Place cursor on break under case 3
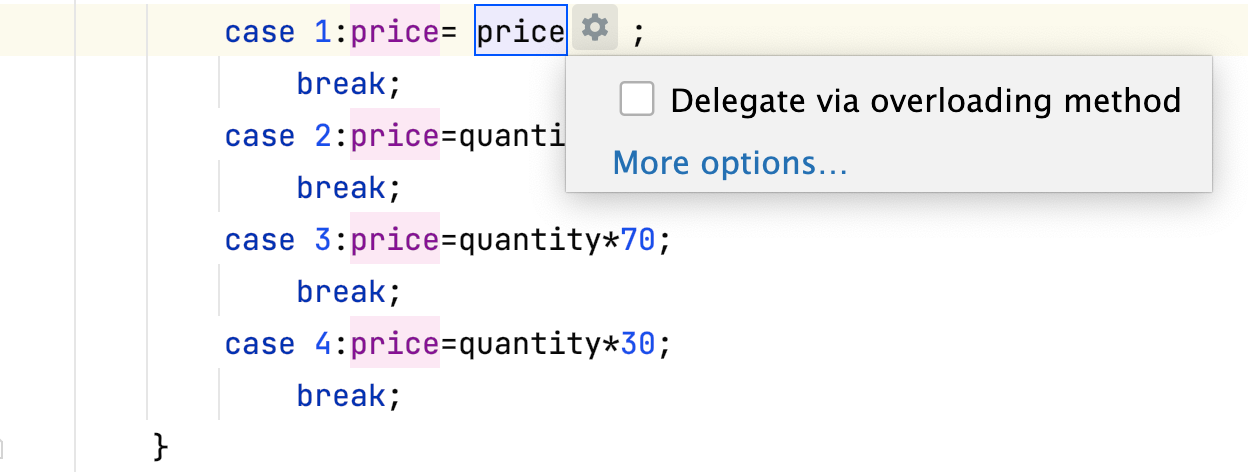Image resolution: width=1248 pixels, height=476 pixels. click(x=341, y=292)
